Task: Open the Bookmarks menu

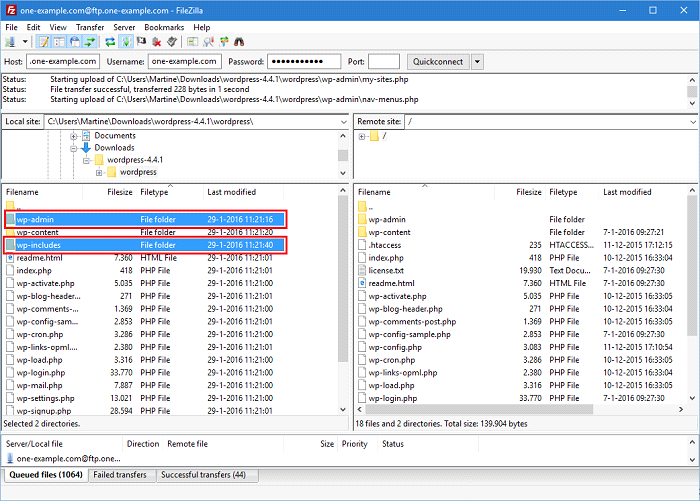Action: pyautogui.click(x=162, y=27)
